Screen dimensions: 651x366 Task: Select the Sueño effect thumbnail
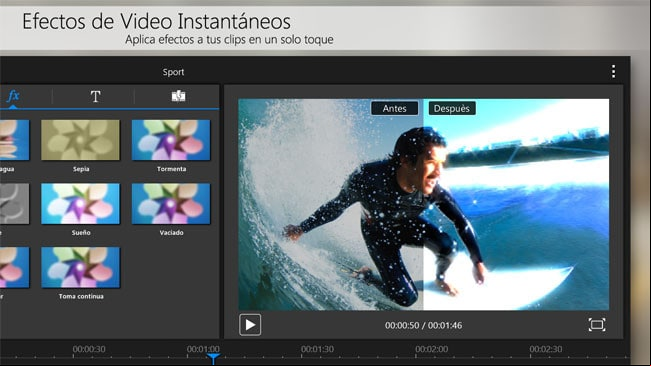pos(81,204)
